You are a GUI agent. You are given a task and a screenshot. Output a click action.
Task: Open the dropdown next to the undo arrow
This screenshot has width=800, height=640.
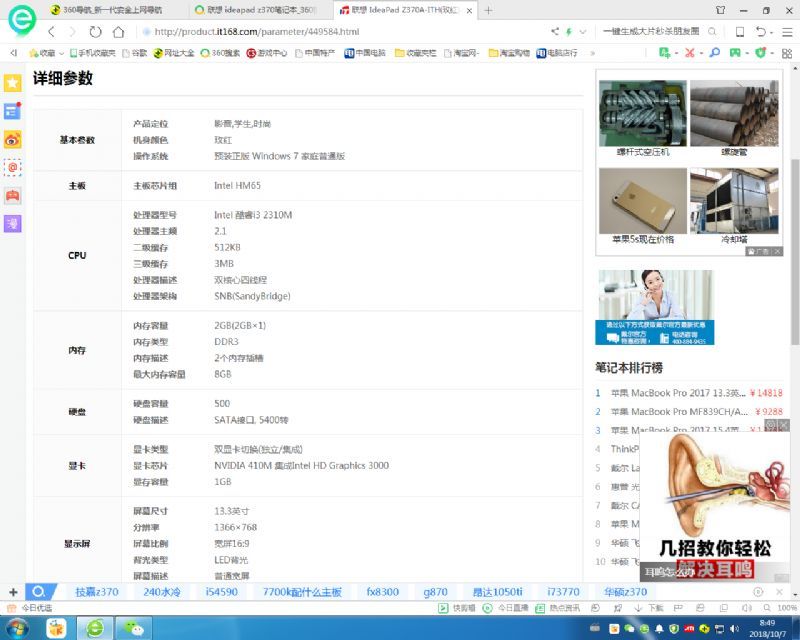click(x=771, y=32)
